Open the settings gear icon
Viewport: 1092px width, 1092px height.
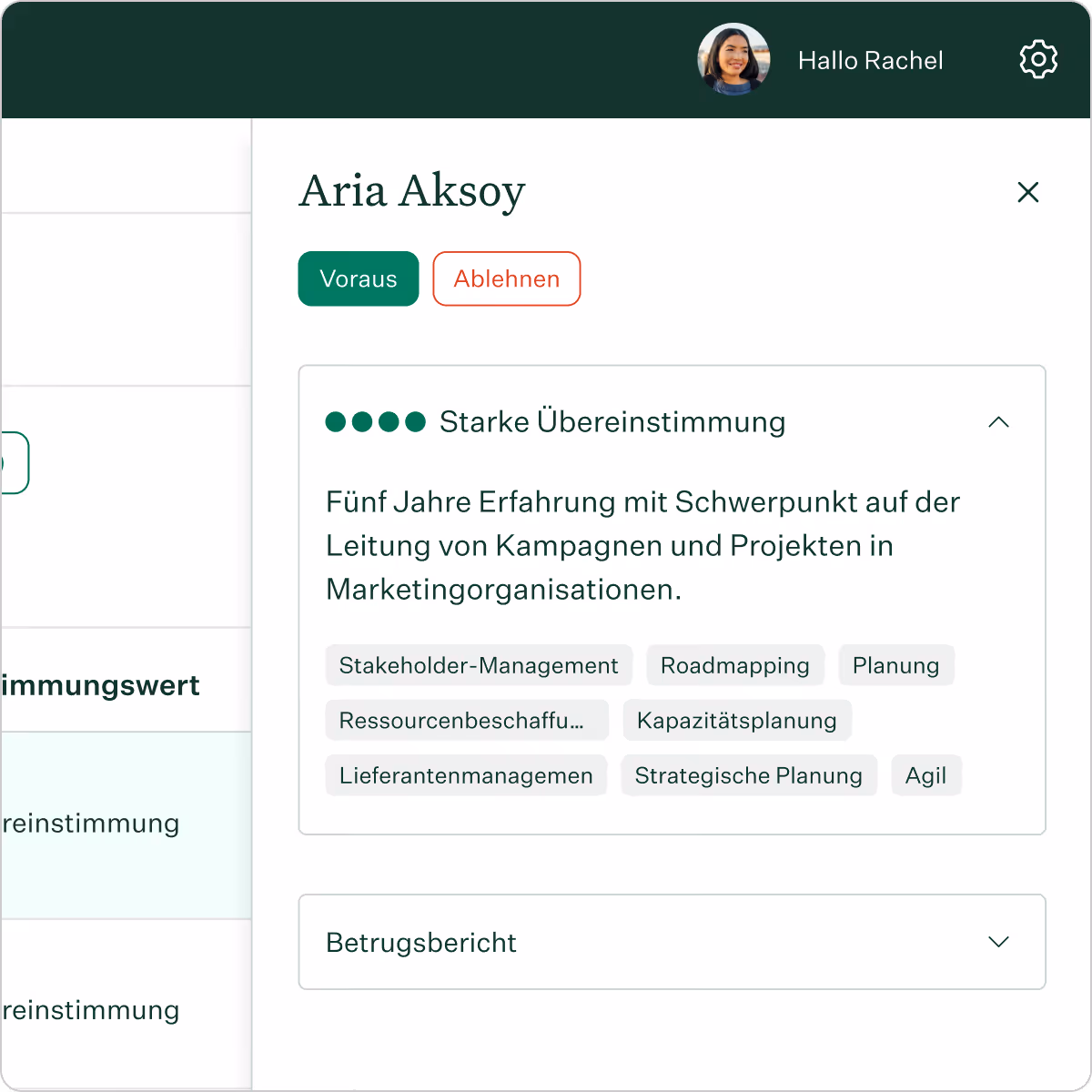coord(1038,59)
